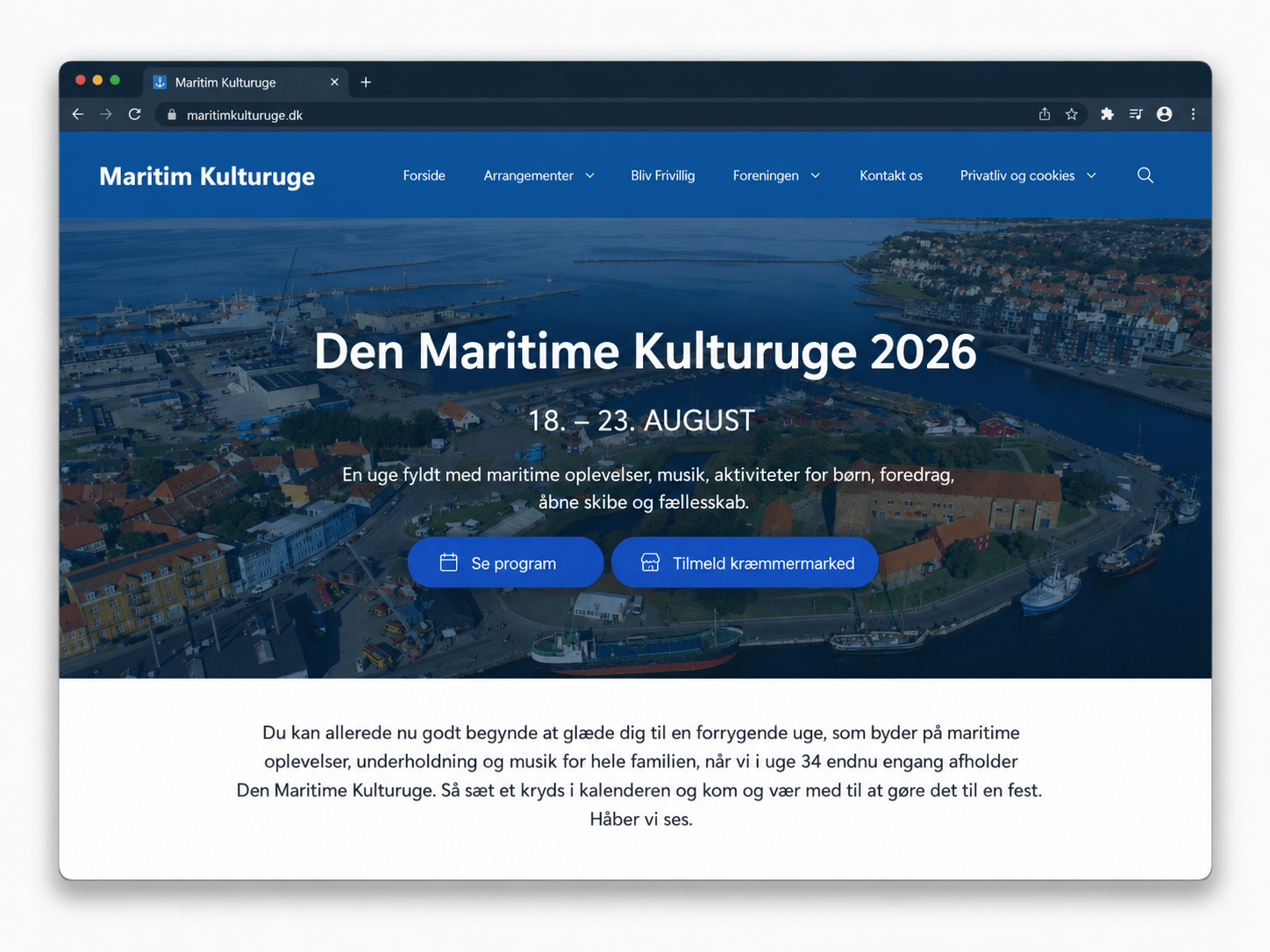Click the market stall icon on Tilmeld button

[650, 563]
